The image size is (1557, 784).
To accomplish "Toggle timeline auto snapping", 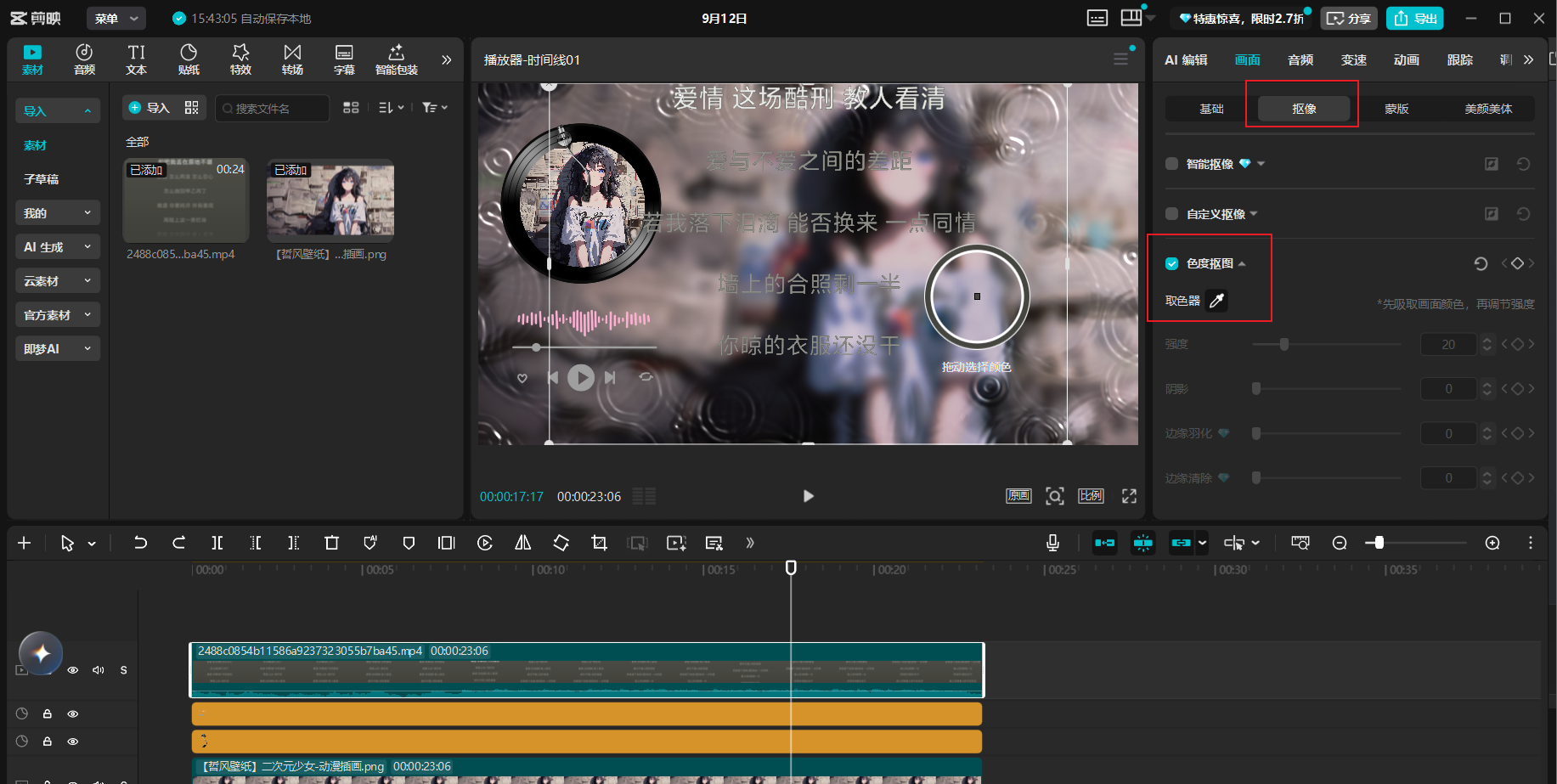I will (x=1143, y=543).
